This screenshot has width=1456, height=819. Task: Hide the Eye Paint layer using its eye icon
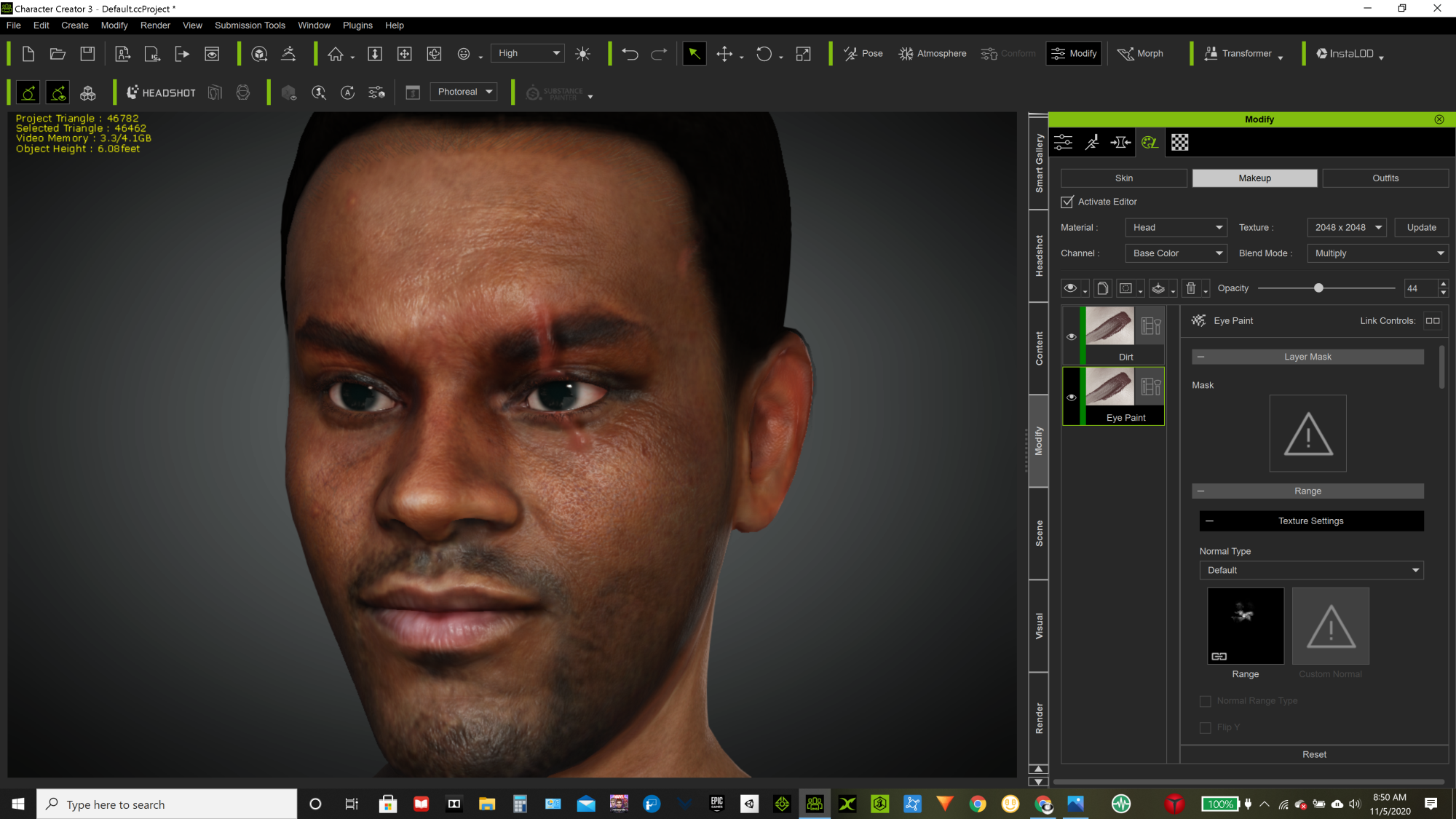tap(1072, 397)
